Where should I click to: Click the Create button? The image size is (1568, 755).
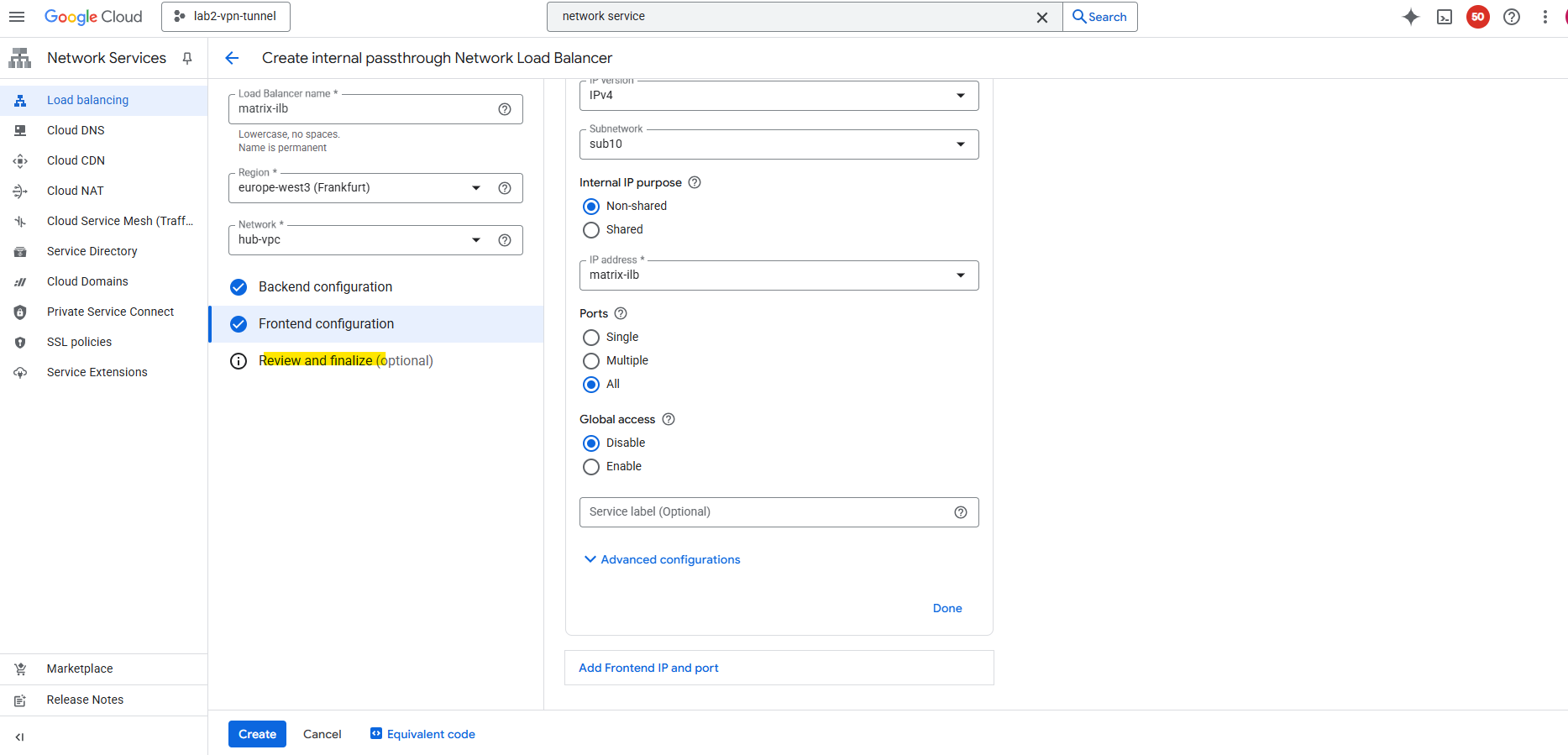point(257,734)
